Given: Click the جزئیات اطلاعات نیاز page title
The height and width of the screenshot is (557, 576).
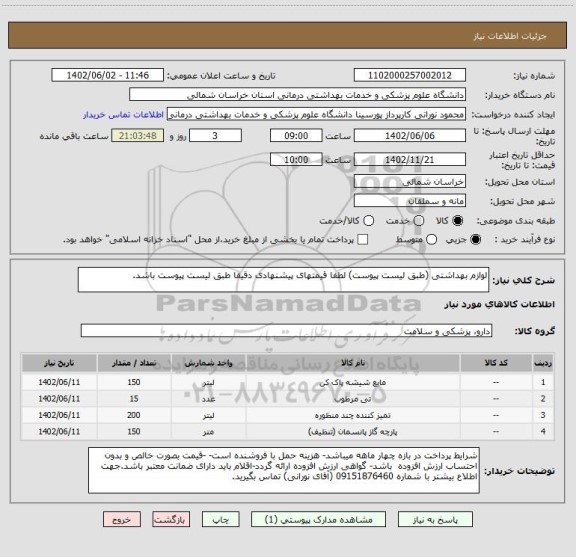Looking at the screenshot, I should [510, 36].
